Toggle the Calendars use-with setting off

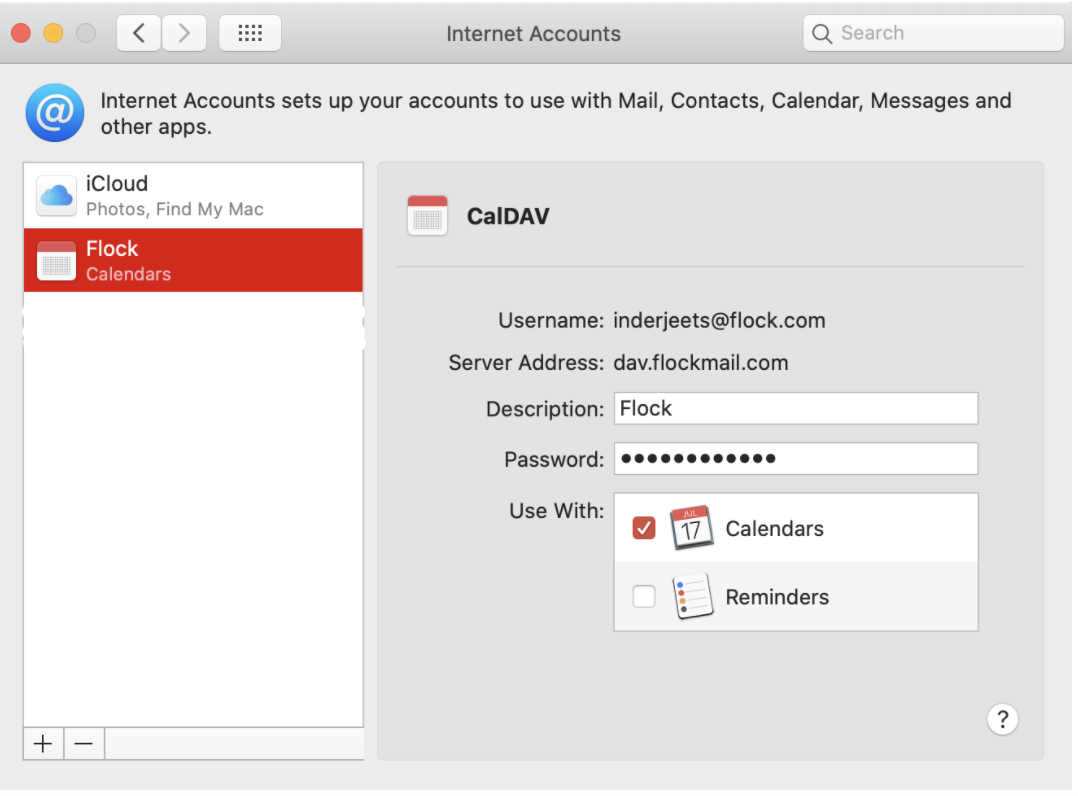point(644,527)
